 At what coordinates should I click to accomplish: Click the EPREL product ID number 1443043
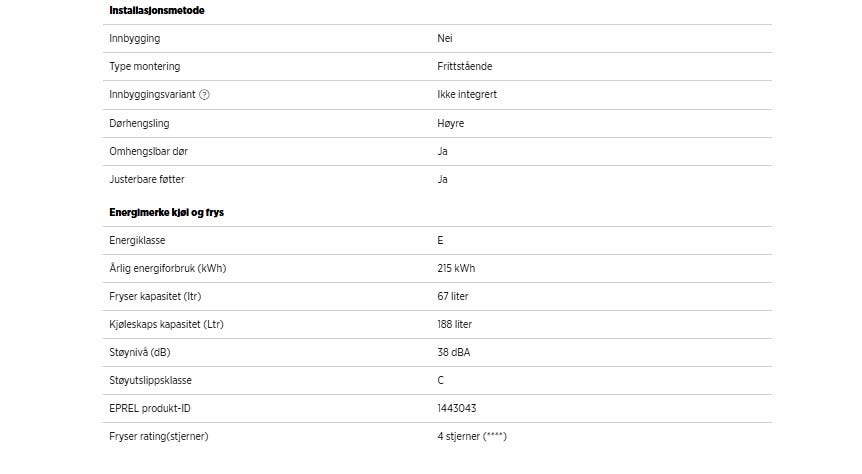(x=457, y=408)
